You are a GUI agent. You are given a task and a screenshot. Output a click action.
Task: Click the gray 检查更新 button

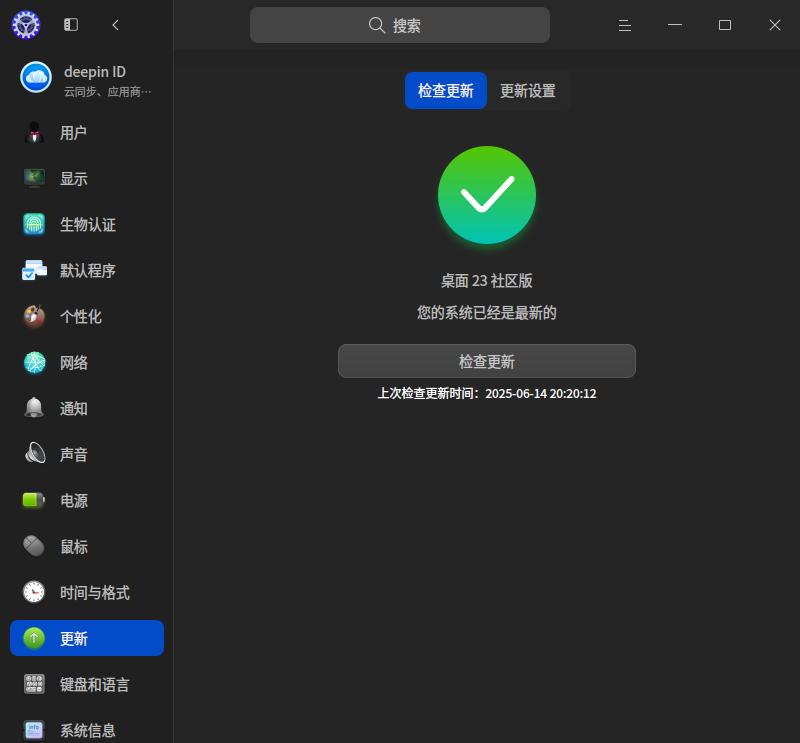487,361
